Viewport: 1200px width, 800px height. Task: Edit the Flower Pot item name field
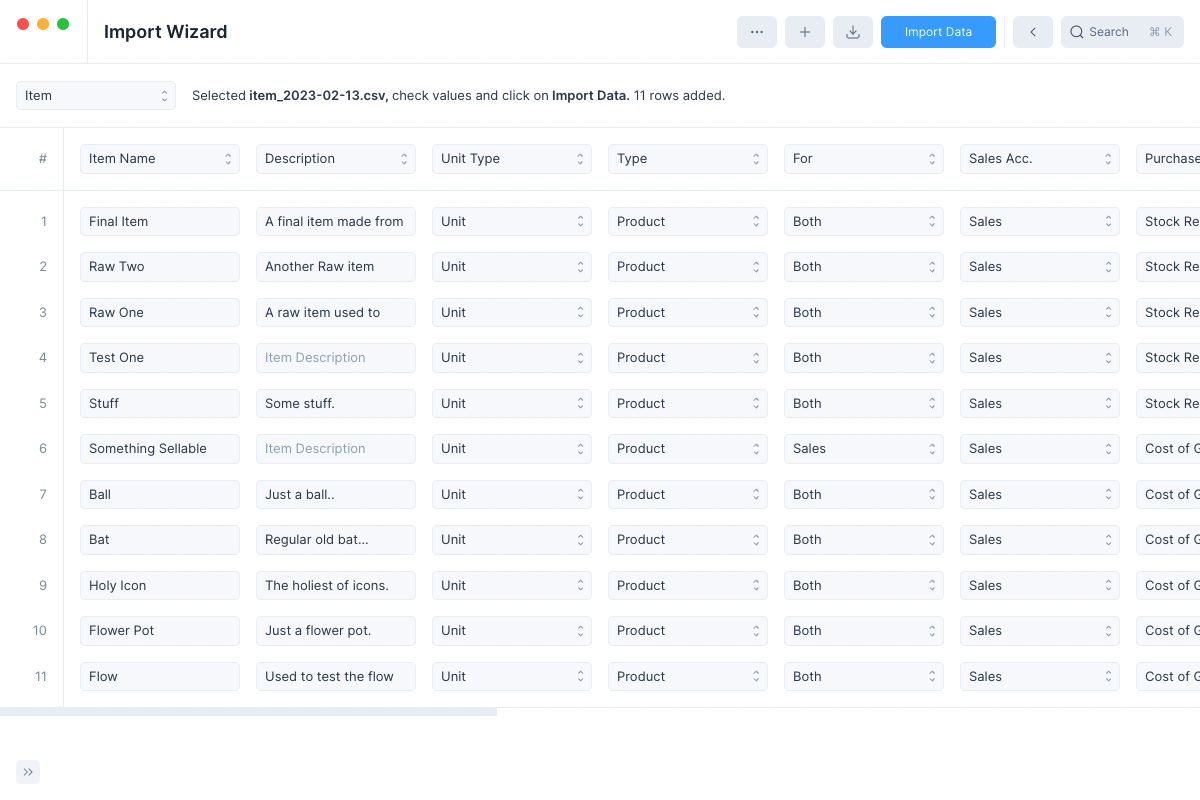click(x=160, y=631)
